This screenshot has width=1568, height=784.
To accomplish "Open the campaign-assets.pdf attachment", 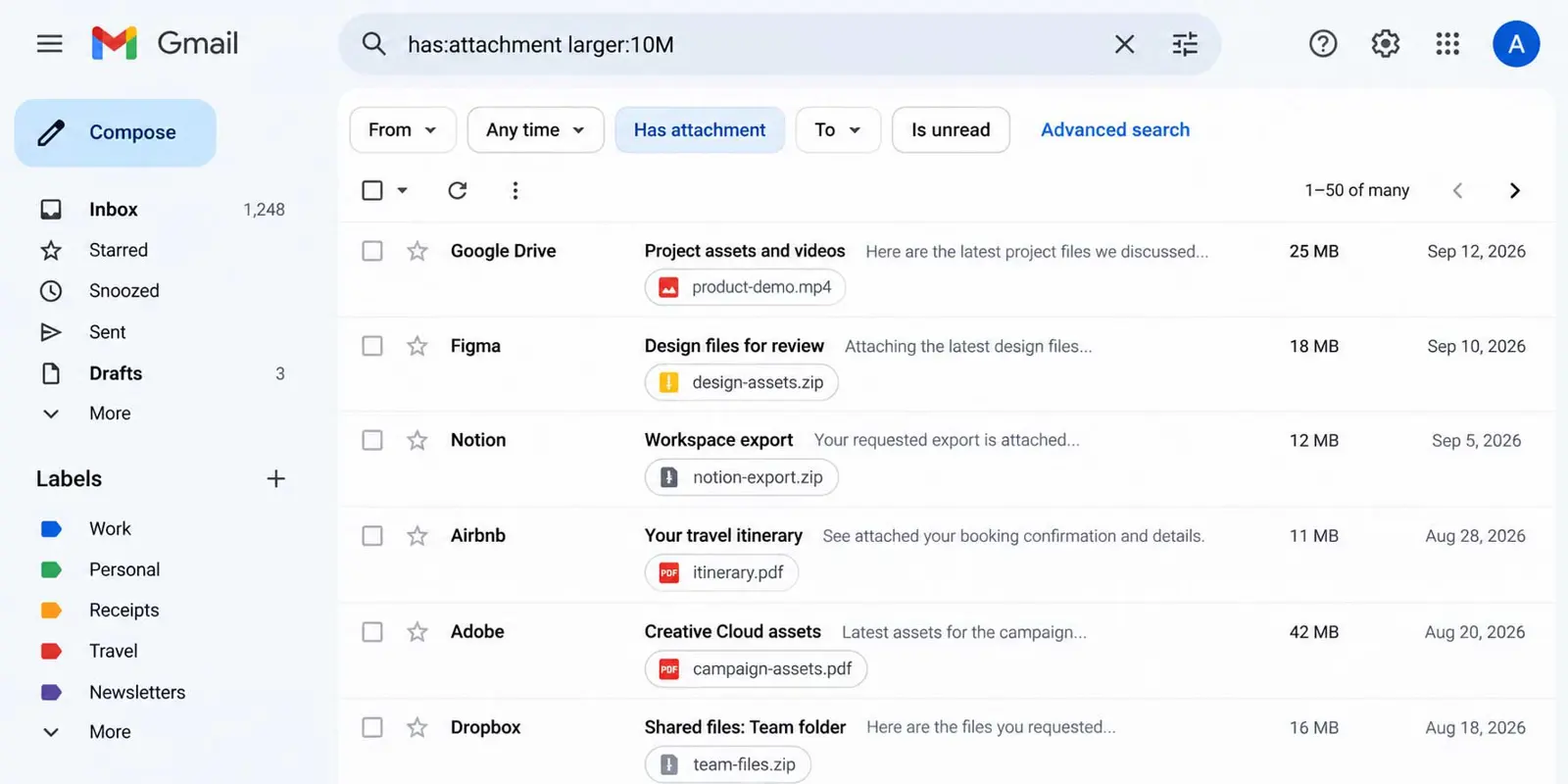I will [x=756, y=668].
